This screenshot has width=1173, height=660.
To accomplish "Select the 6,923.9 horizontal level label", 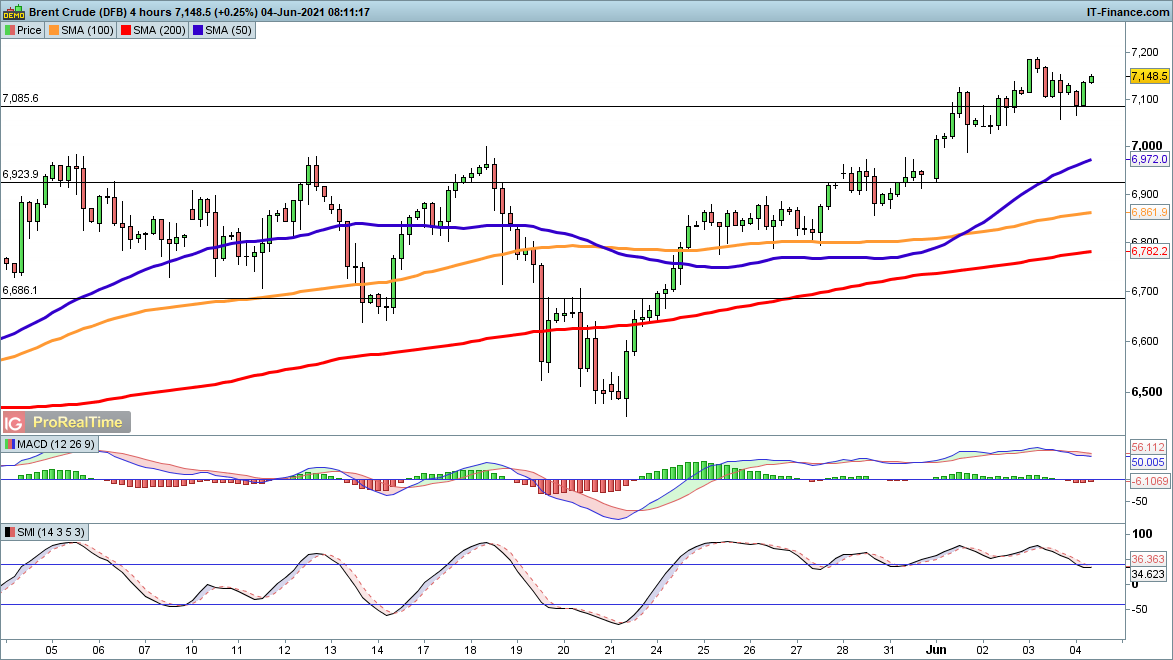I will point(21,174).
